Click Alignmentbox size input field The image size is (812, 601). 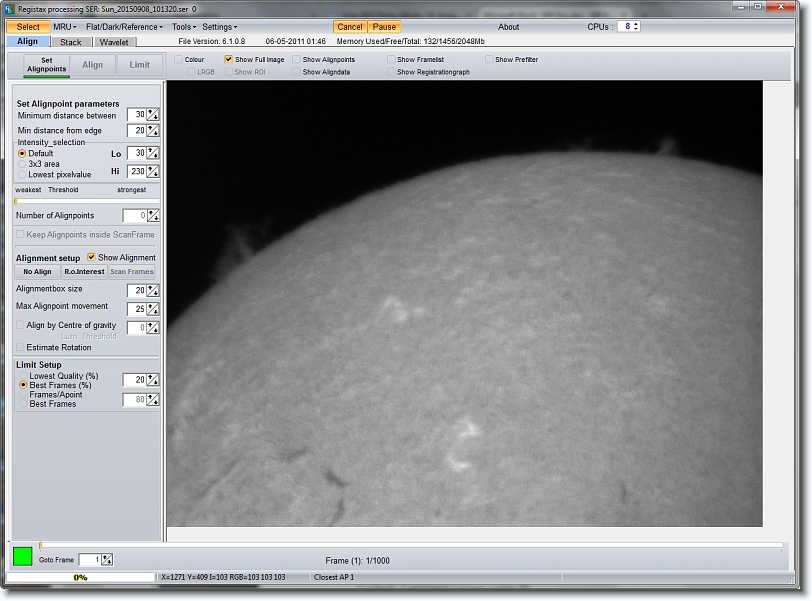click(x=137, y=290)
